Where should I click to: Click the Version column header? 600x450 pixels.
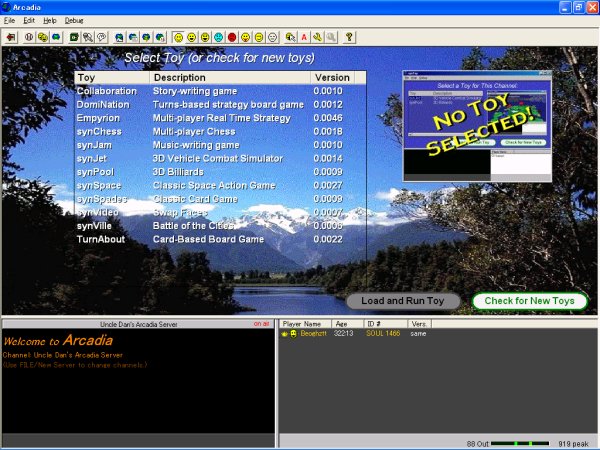(332, 77)
